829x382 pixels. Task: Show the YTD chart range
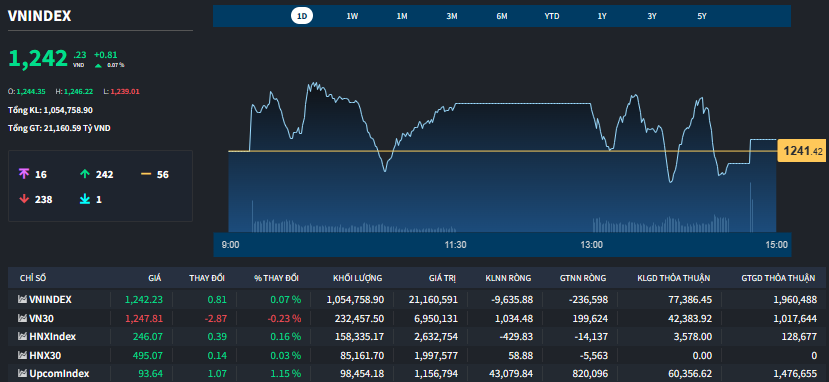tap(551, 16)
